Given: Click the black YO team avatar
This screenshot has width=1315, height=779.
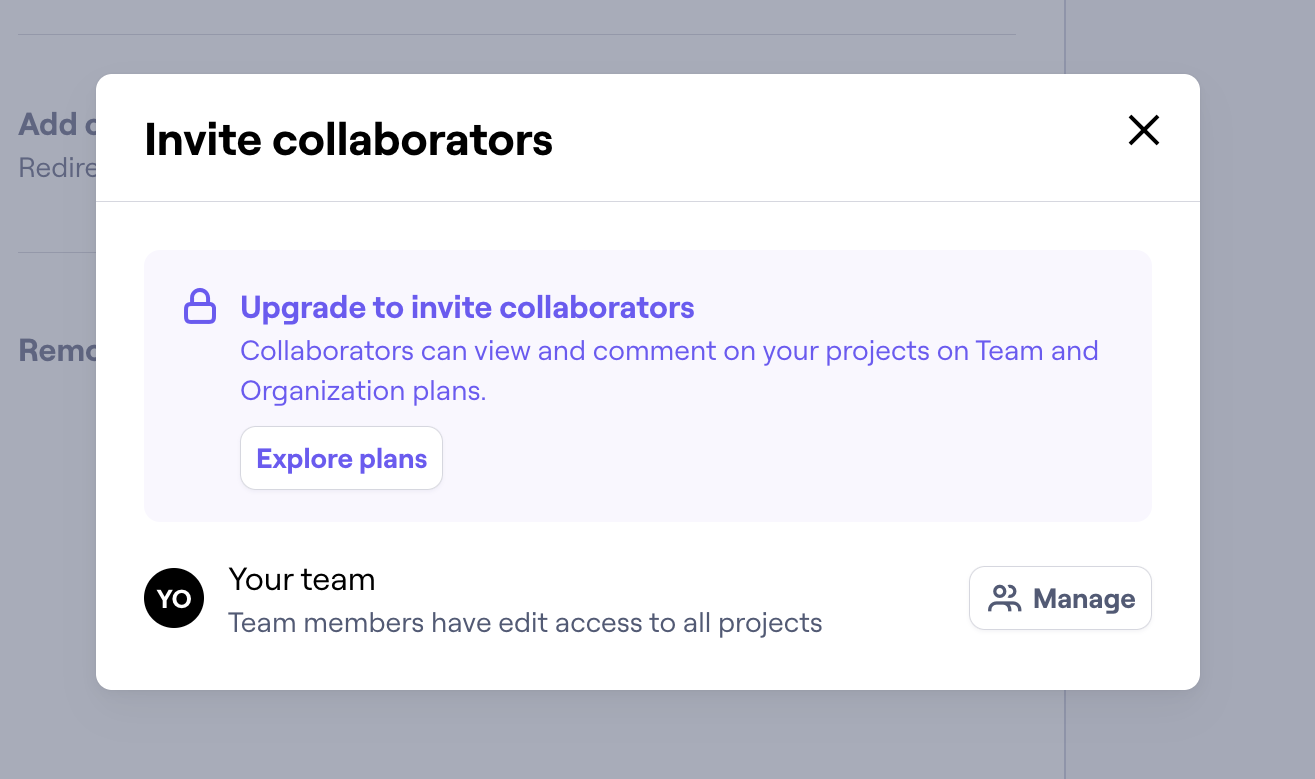Looking at the screenshot, I should [x=174, y=598].
